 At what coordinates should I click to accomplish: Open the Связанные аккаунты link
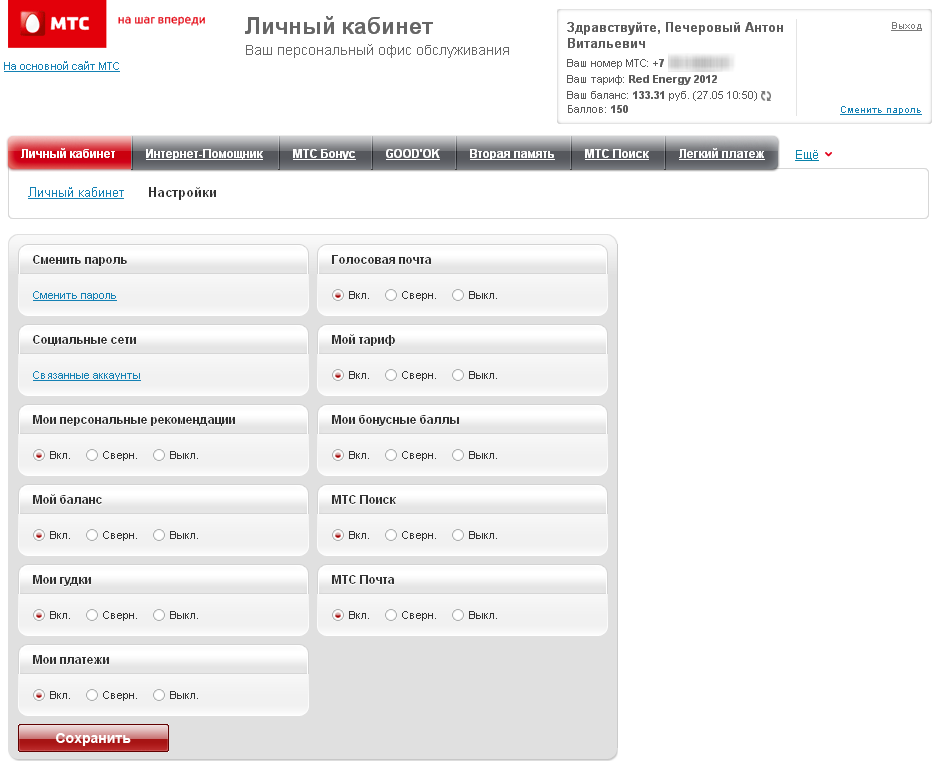86,375
